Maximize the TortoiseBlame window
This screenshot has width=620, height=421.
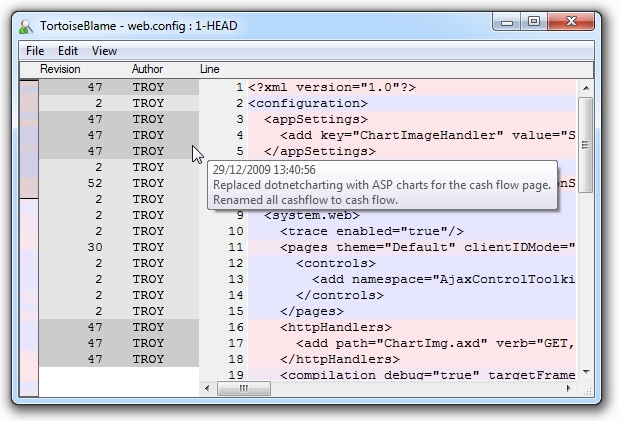[x=534, y=22]
